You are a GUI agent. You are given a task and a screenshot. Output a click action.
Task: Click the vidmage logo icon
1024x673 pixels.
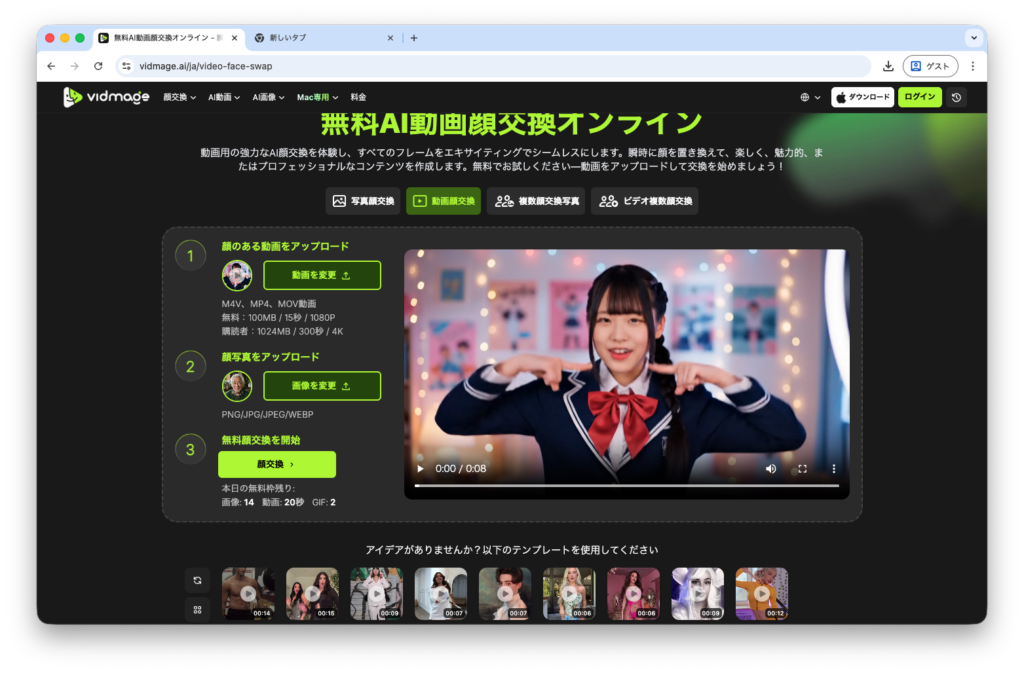tap(72, 97)
